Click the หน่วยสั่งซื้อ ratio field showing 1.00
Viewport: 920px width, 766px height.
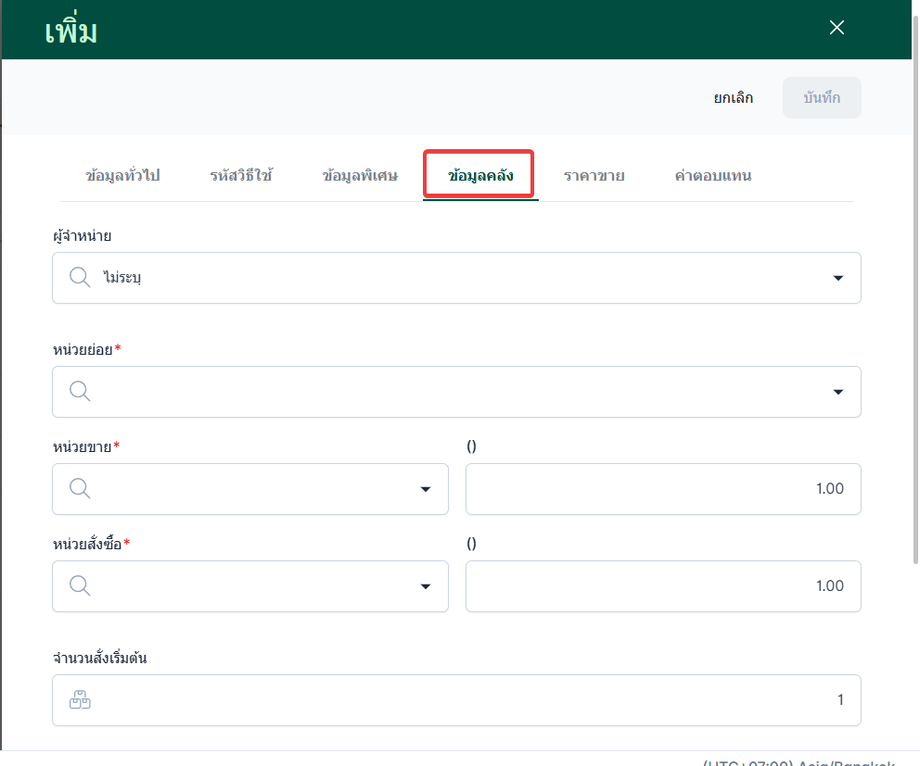coord(663,587)
